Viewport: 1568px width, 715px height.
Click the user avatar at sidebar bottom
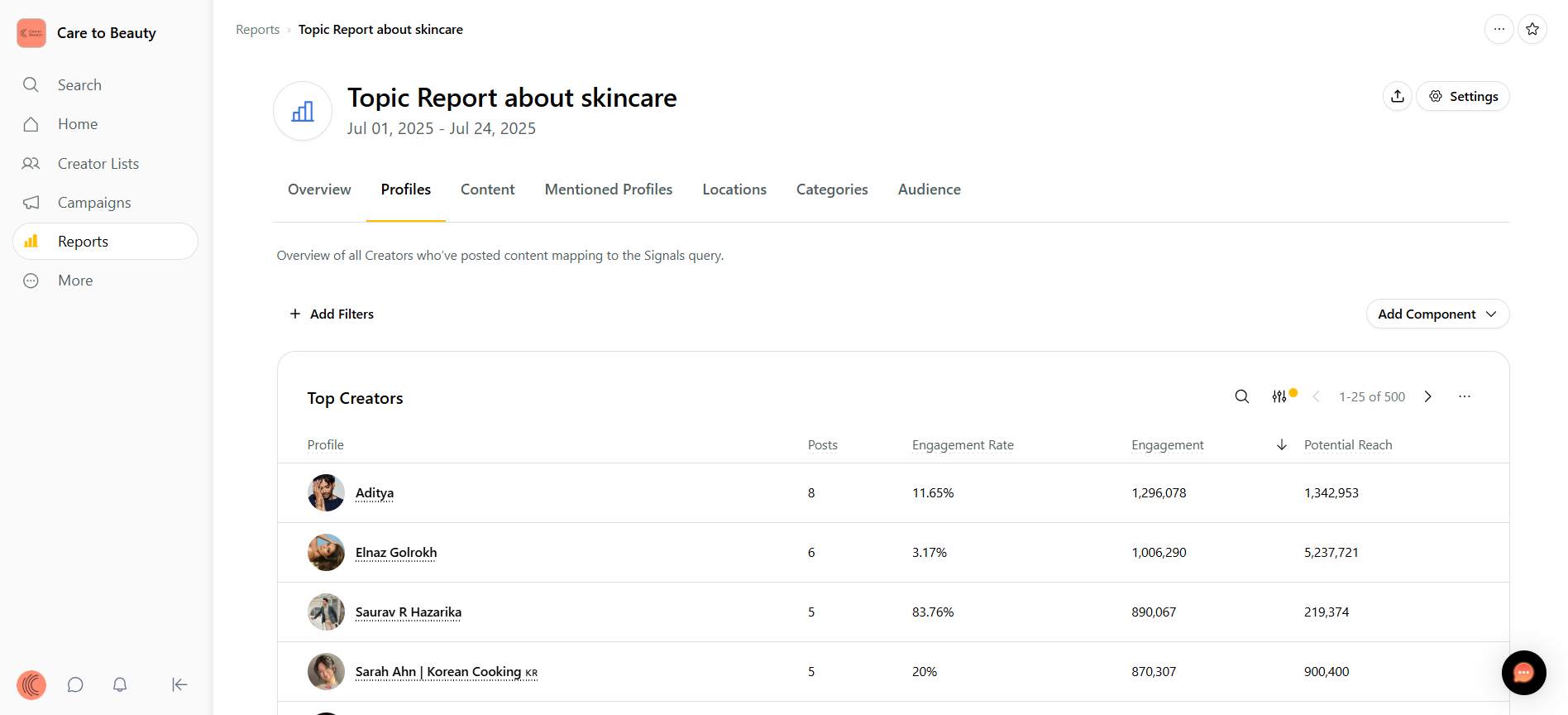click(x=31, y=684)
